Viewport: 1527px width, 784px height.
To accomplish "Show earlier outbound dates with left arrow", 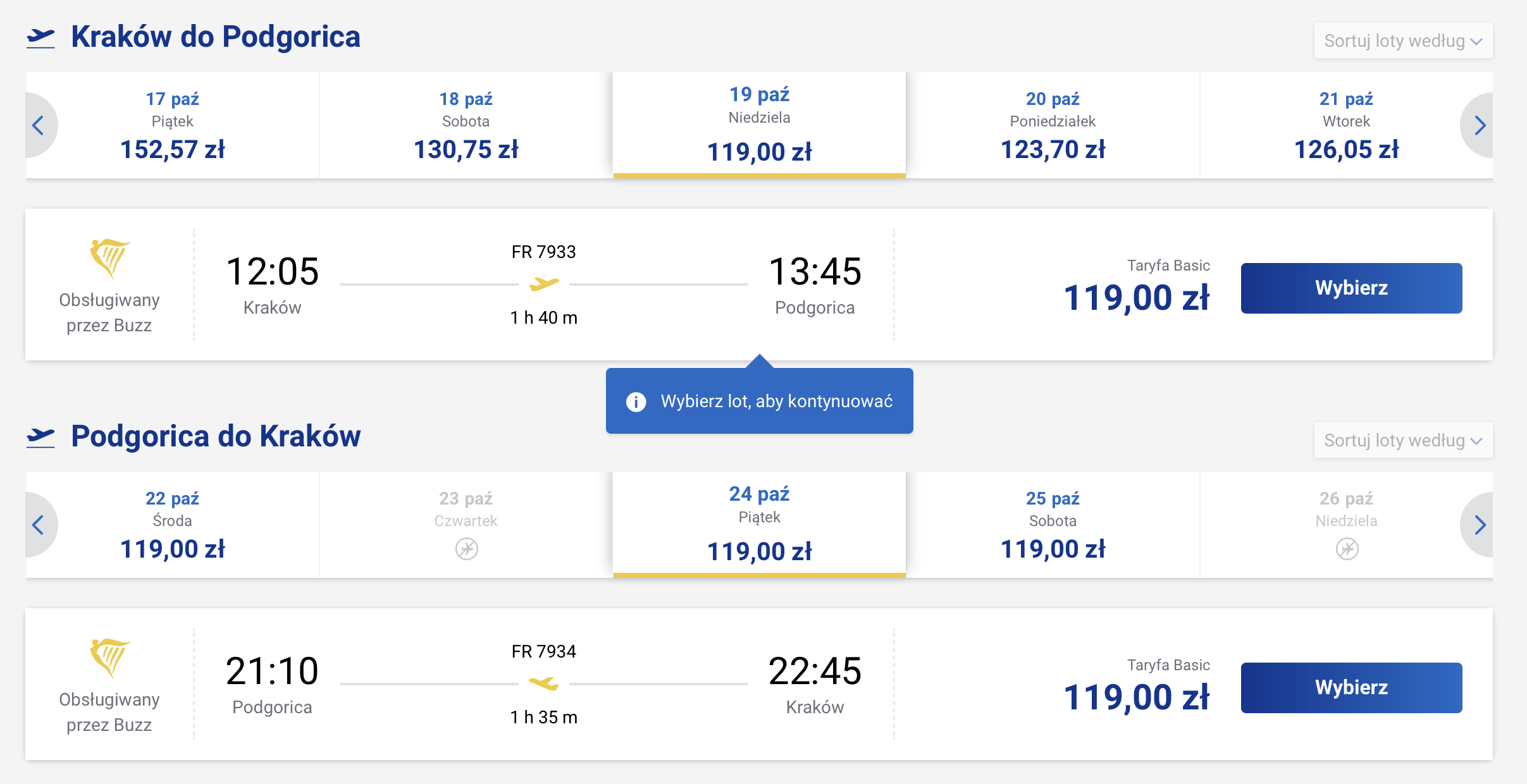I will coord(39,125).
